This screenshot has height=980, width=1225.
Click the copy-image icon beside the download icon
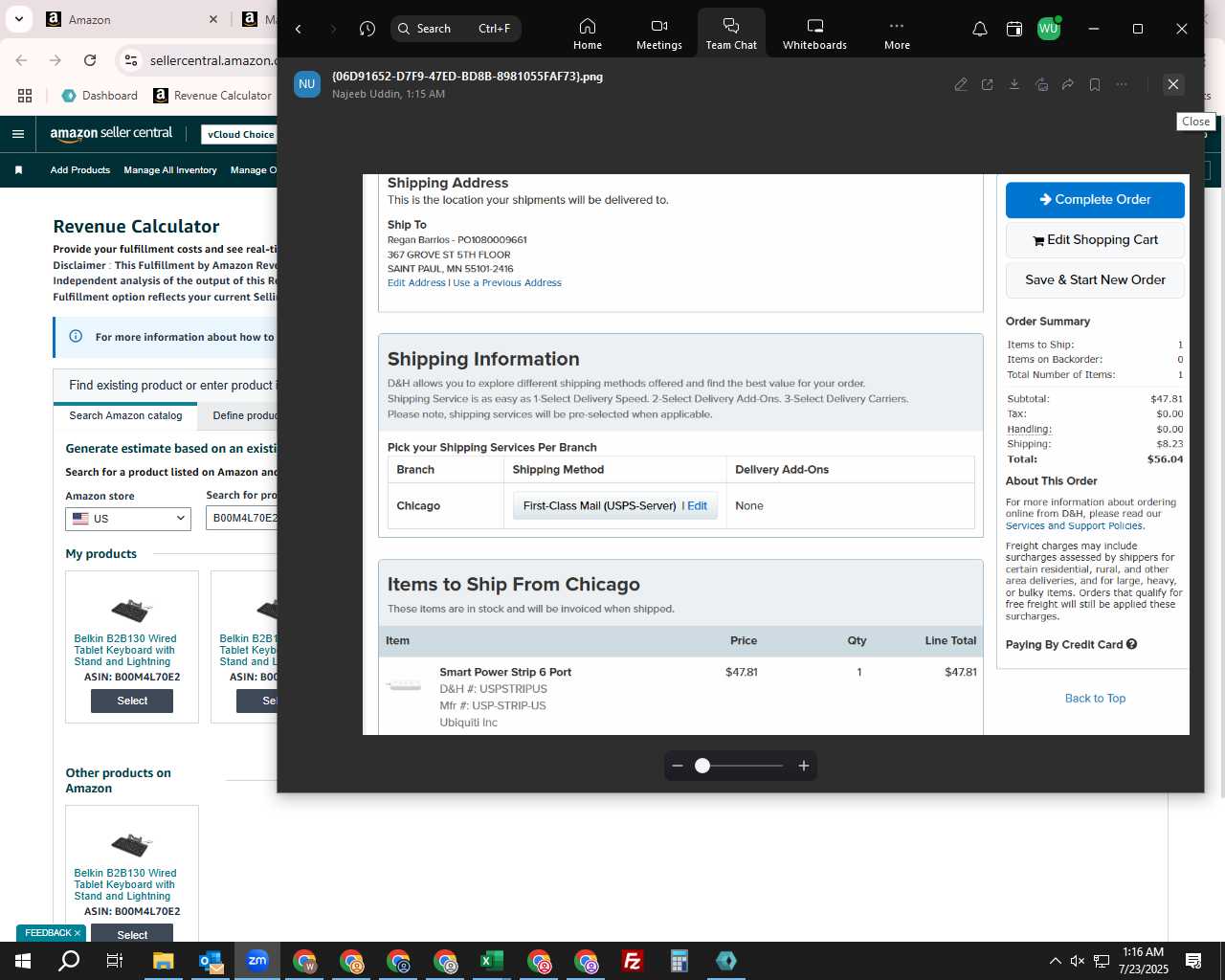[x=1041, y=84]
